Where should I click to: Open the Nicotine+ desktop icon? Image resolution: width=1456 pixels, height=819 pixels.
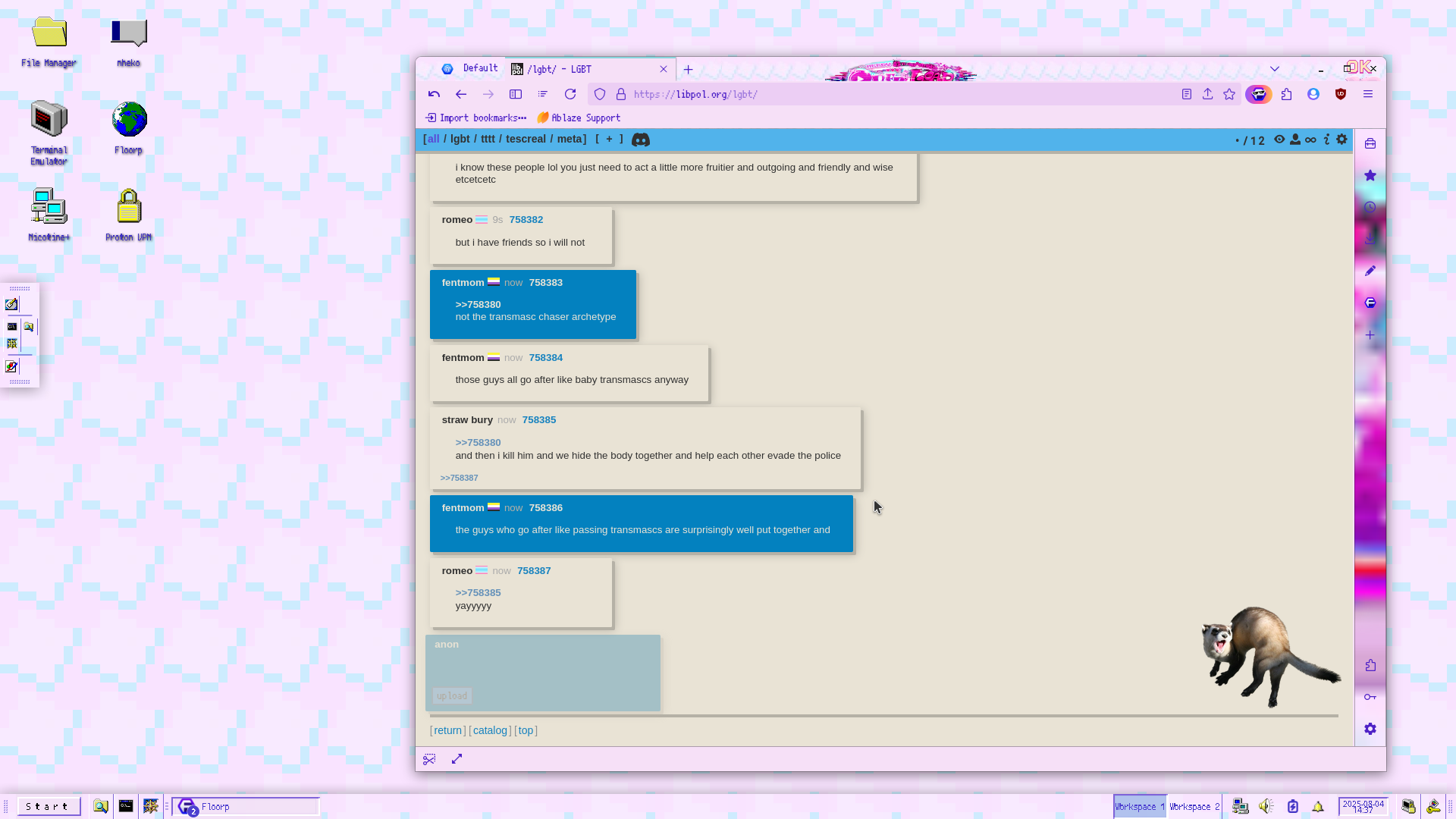click(x=49, y=215)
